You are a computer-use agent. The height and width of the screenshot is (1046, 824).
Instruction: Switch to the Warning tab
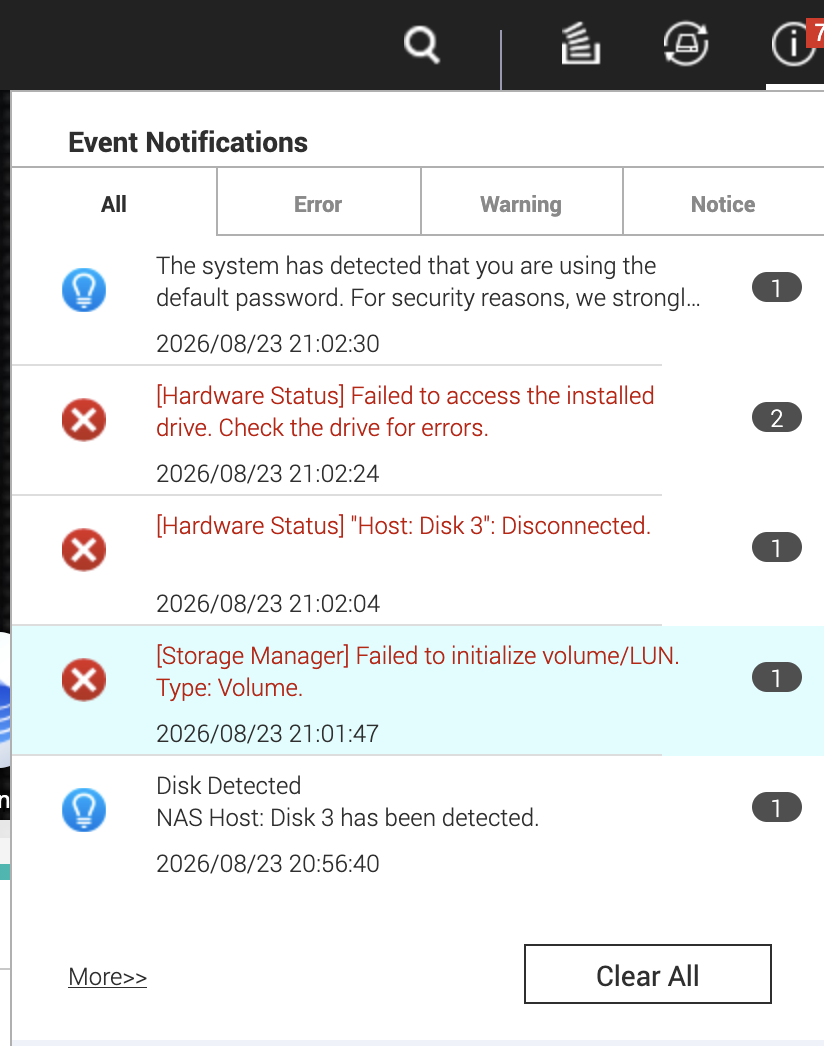point(521,203)
